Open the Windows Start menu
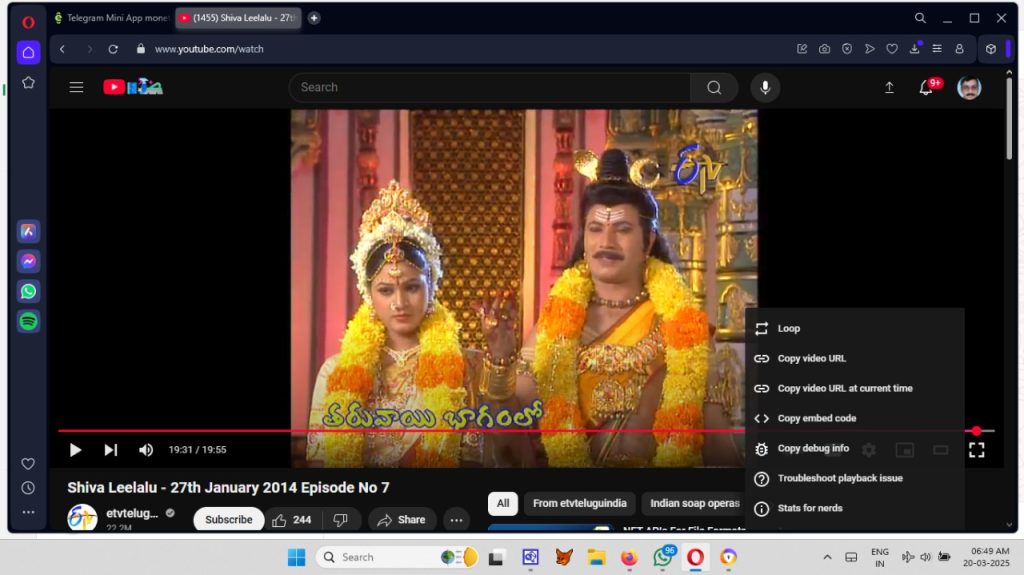This screenshot has height=575, width=1024. [x=296, y=557]
